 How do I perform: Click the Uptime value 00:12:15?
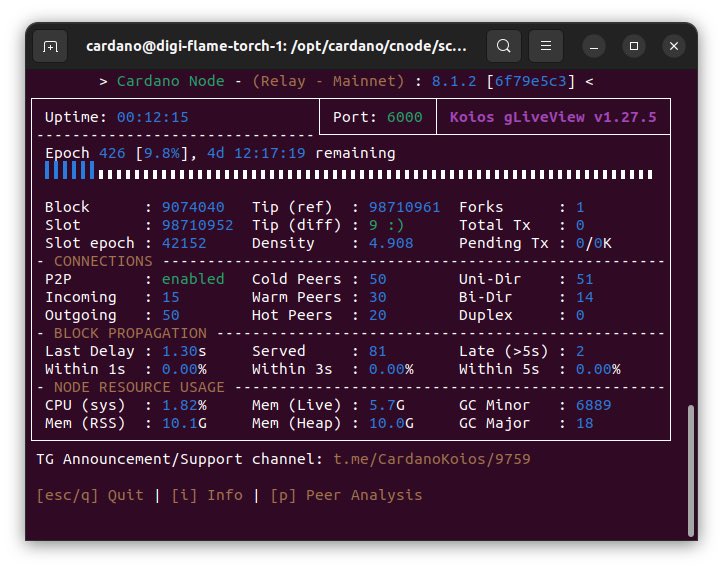pyautogui.click(x=153, y=117)
